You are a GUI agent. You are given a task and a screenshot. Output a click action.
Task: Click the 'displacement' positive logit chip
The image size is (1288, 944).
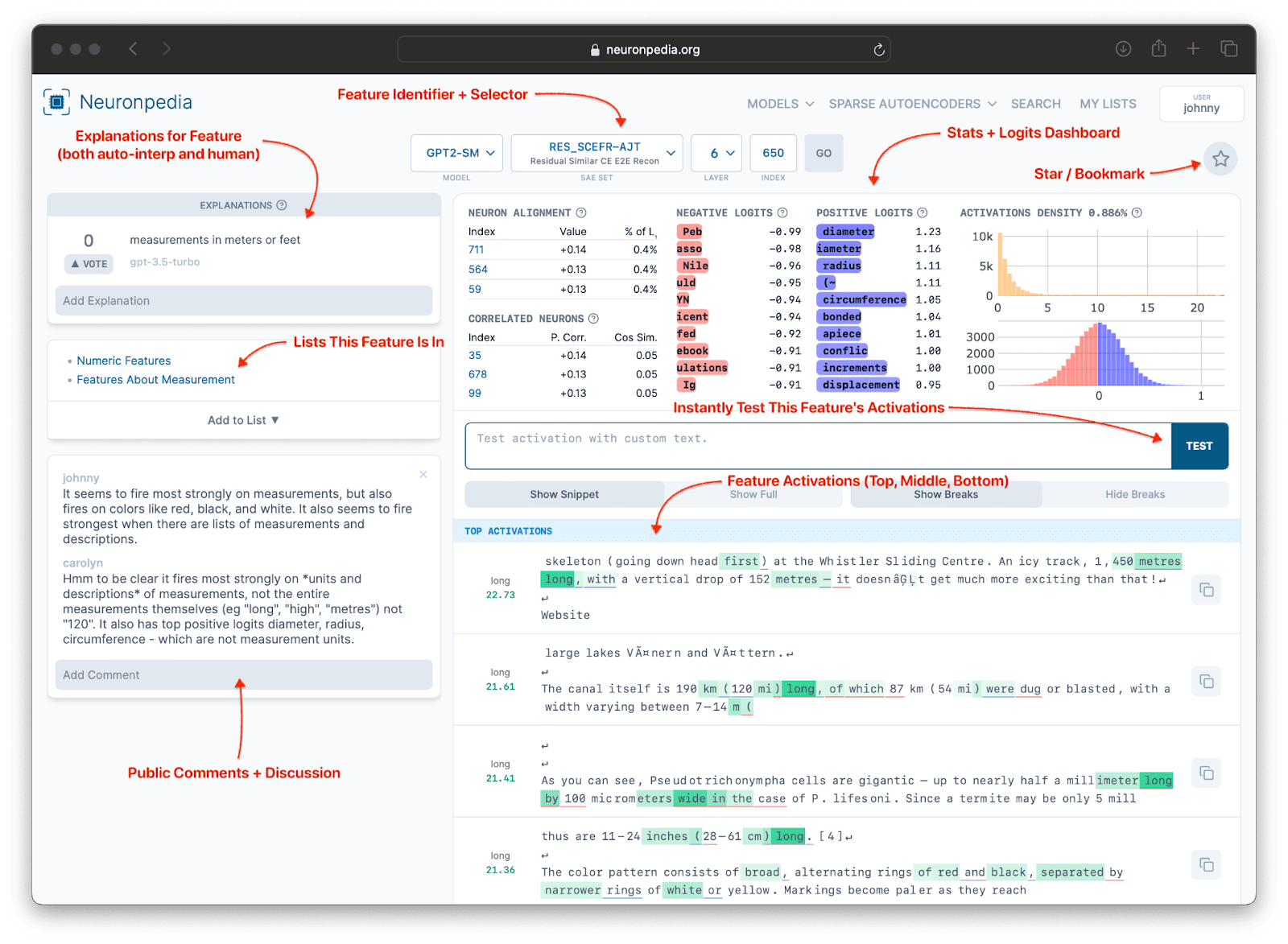tap(859, 385)
